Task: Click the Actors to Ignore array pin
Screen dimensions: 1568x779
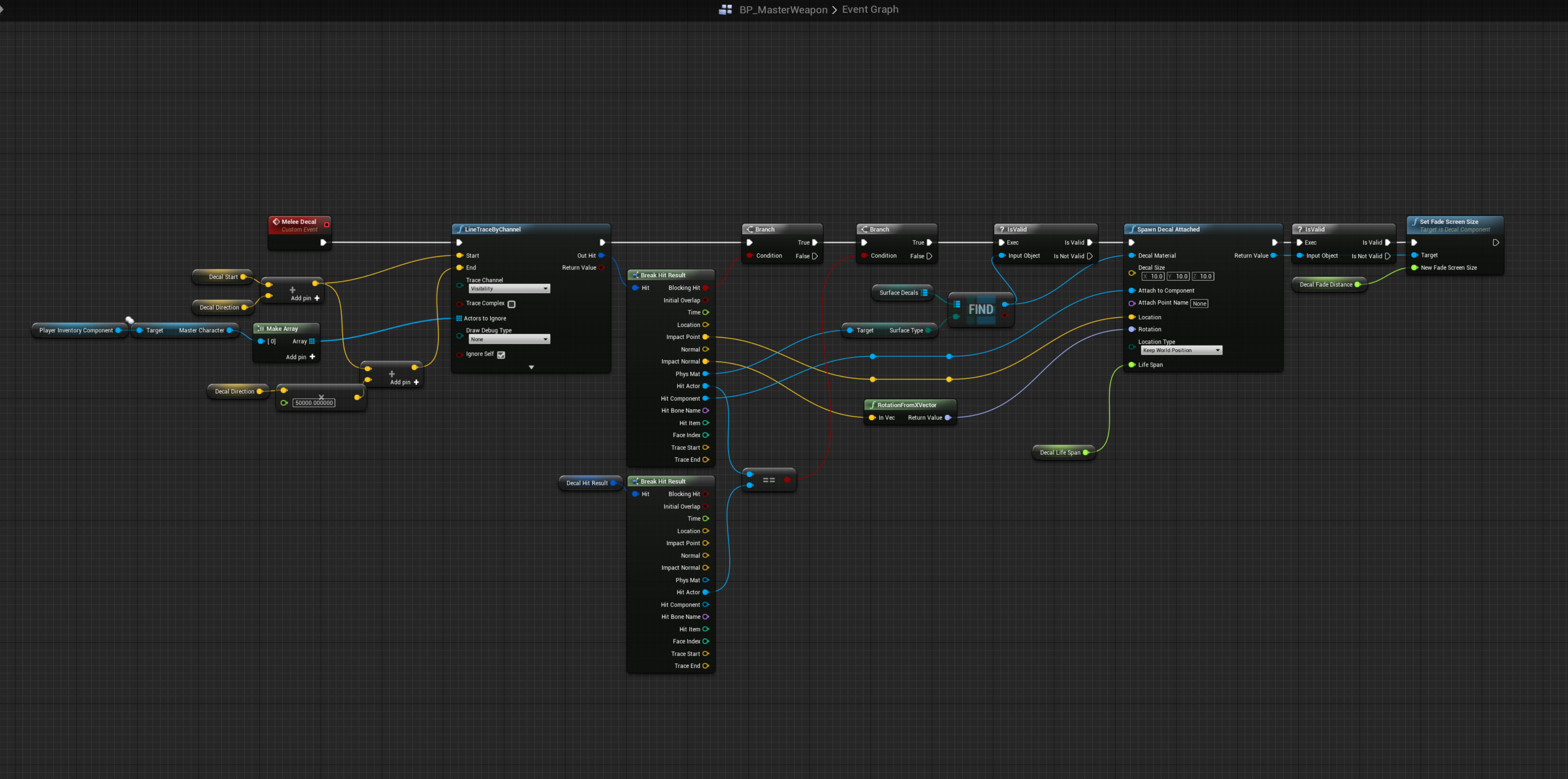Action: pyautogui.click(x=459, y=318)
